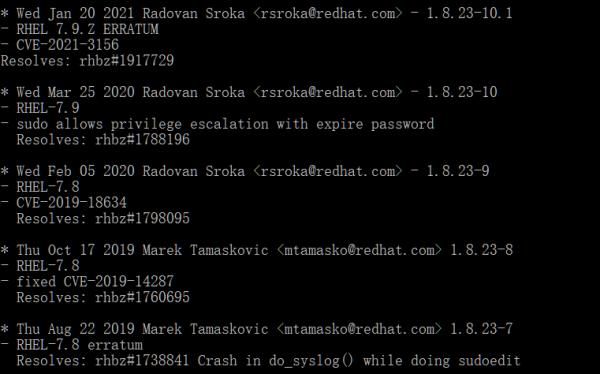Viewport: 600px width, 374px height.
Task: Click the CVE-2019-18634 line
Action: coord(64,203)
